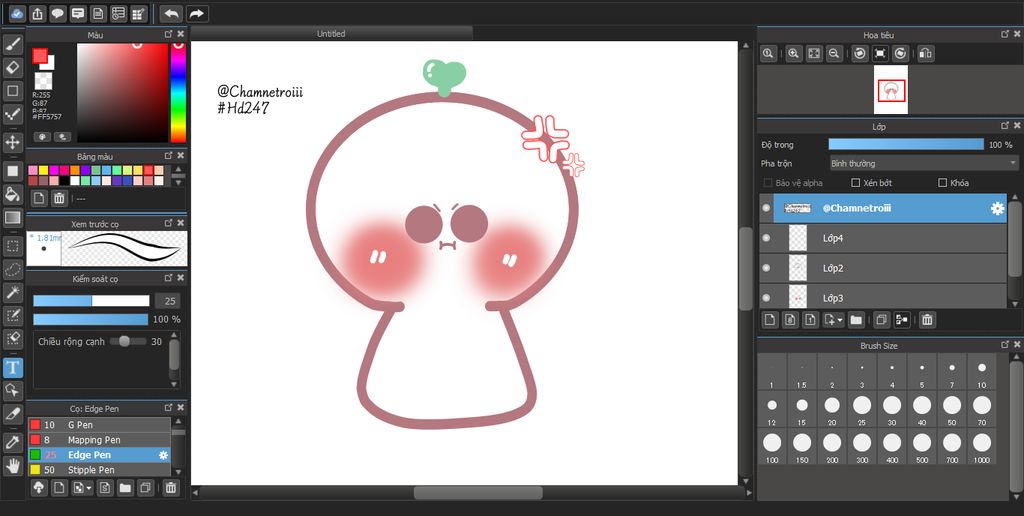This screenshot has width=1024, height=516.
Task: Select the Brush tool in left toolbar
Action: pyautogui.click(x=13, y=44)
